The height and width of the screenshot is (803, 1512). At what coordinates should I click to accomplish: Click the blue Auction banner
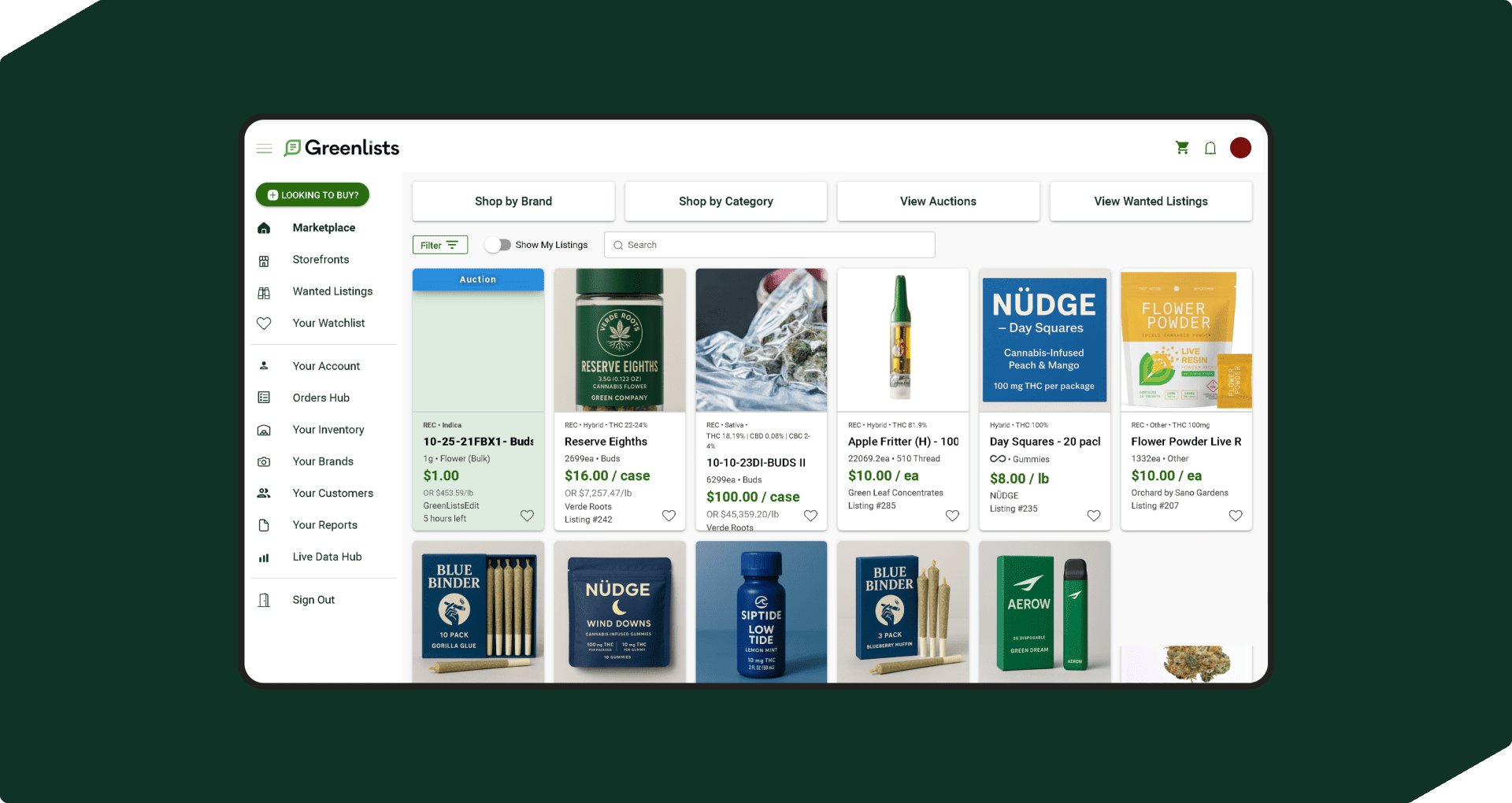[478, 279]
